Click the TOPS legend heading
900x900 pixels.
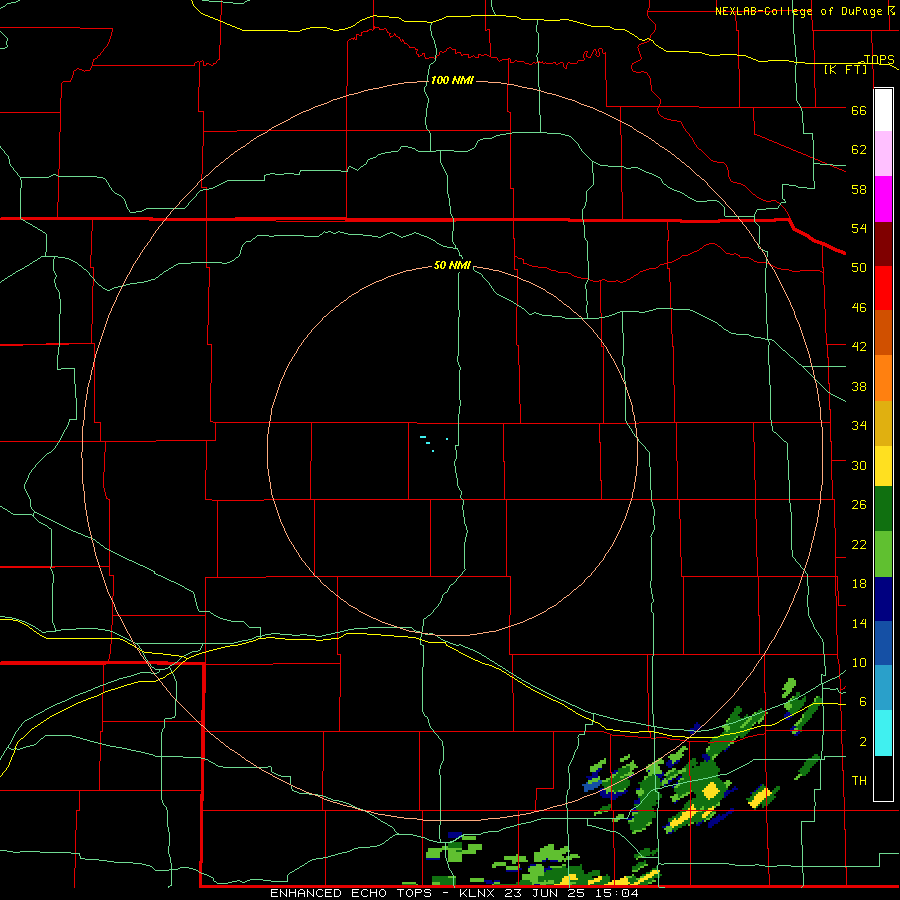tap(879, 59)
